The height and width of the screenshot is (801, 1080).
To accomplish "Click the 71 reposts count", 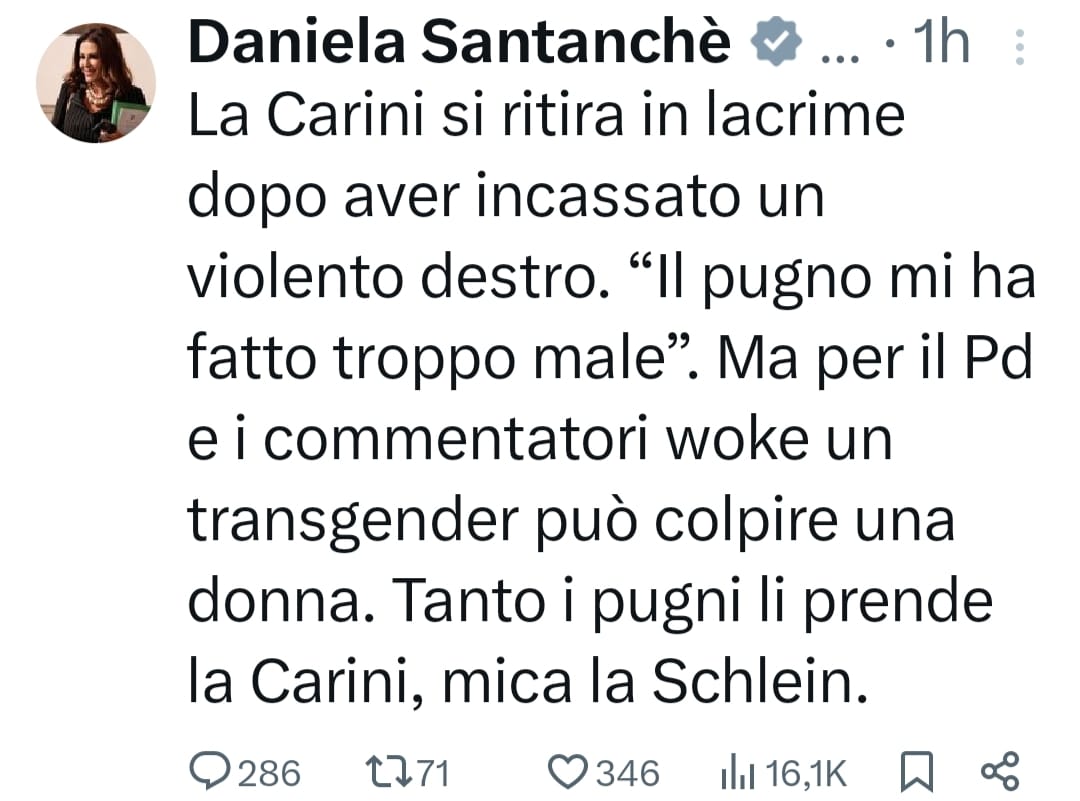I will point(431,773).
